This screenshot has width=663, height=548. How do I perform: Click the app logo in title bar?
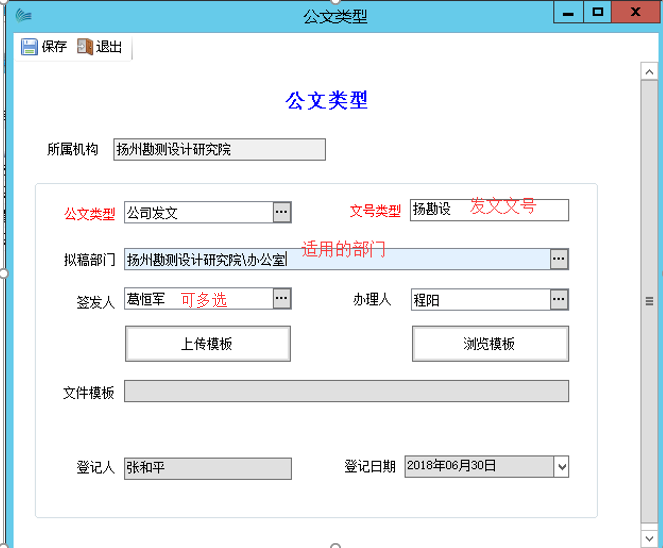[x=22, y=15]
